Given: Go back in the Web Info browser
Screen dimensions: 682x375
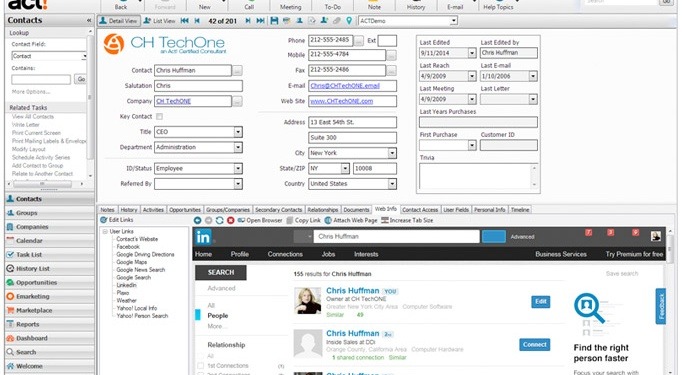Looking at the screenshot, I should click(x=197, y=220).
